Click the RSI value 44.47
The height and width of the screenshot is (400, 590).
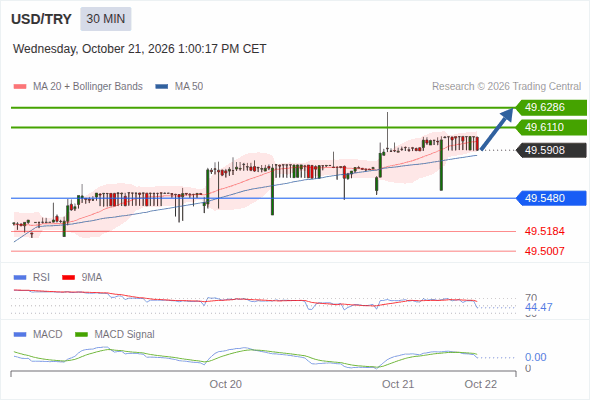pyautogui.click(x=539, y=307)
